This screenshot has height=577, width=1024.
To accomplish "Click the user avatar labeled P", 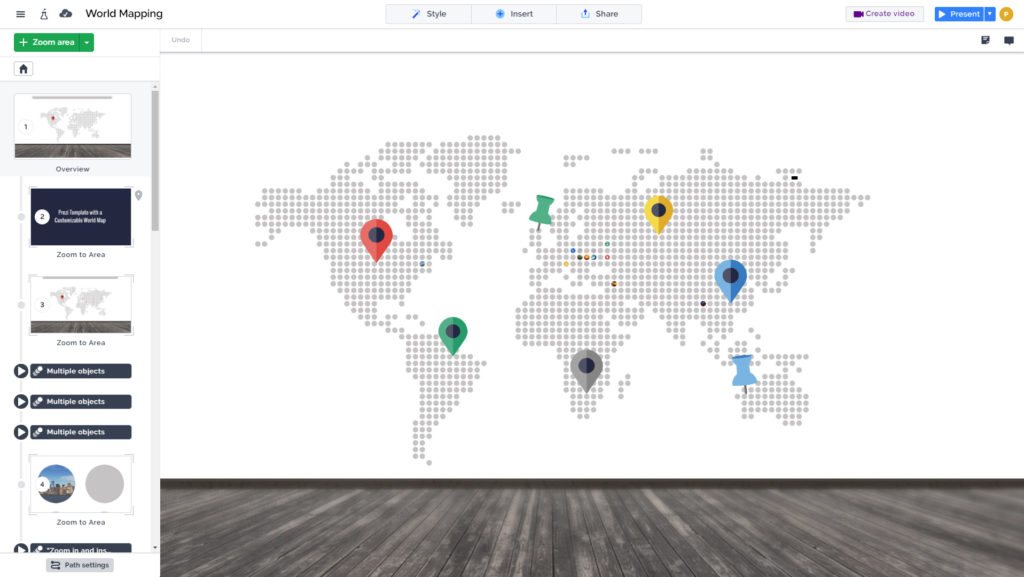I will pos(1006,14).
